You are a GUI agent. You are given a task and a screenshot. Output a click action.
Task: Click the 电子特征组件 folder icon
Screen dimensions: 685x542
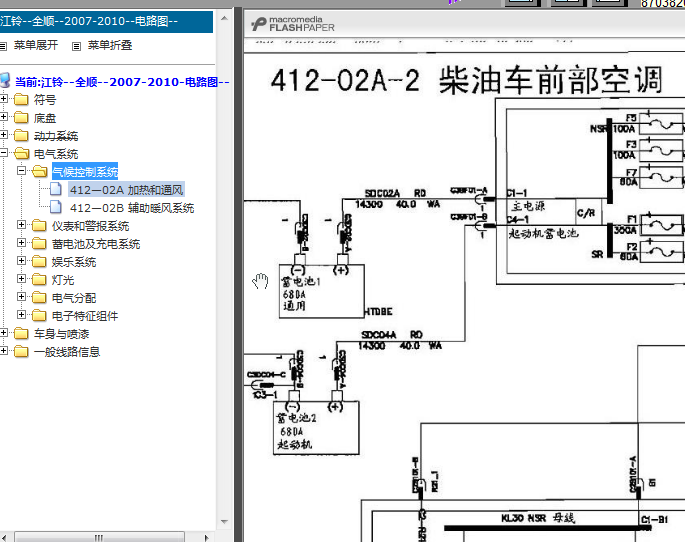39,315
